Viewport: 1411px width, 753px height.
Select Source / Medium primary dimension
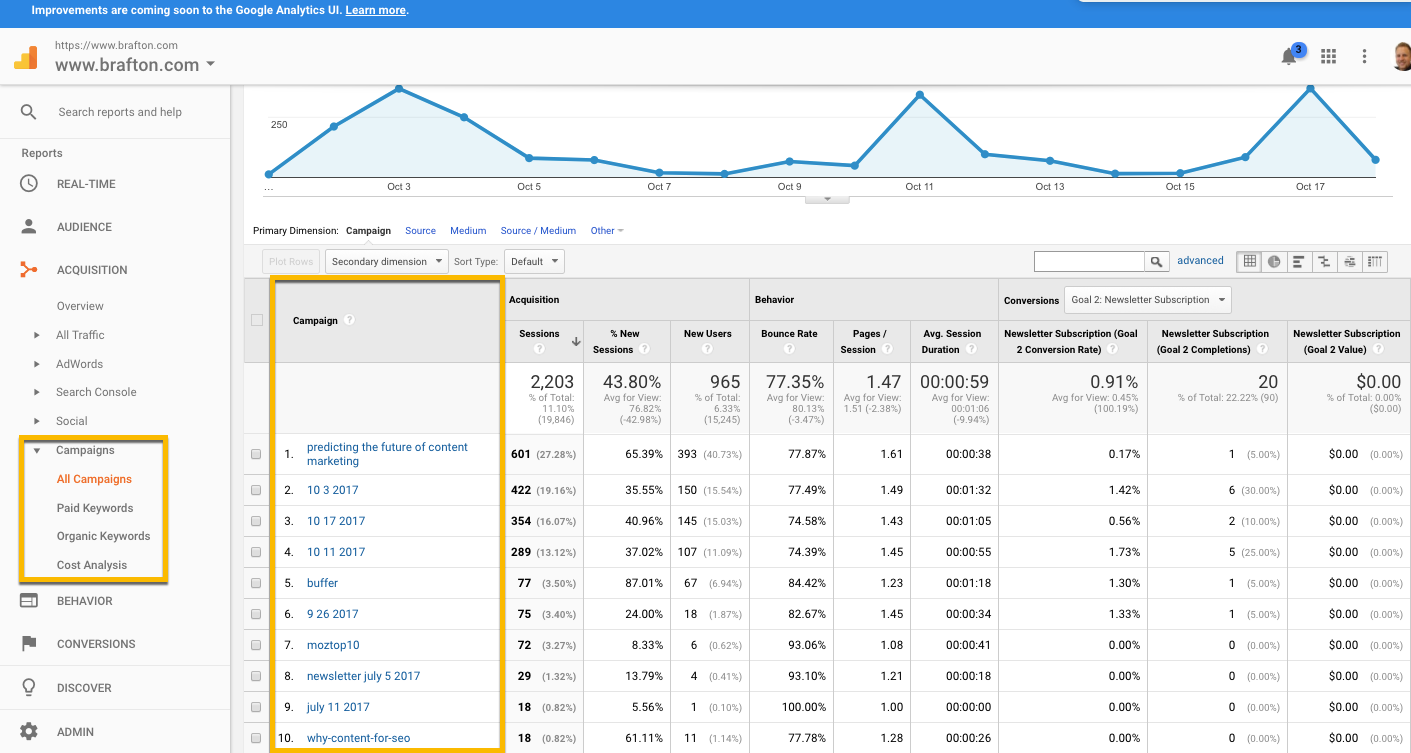click(538, 231)
